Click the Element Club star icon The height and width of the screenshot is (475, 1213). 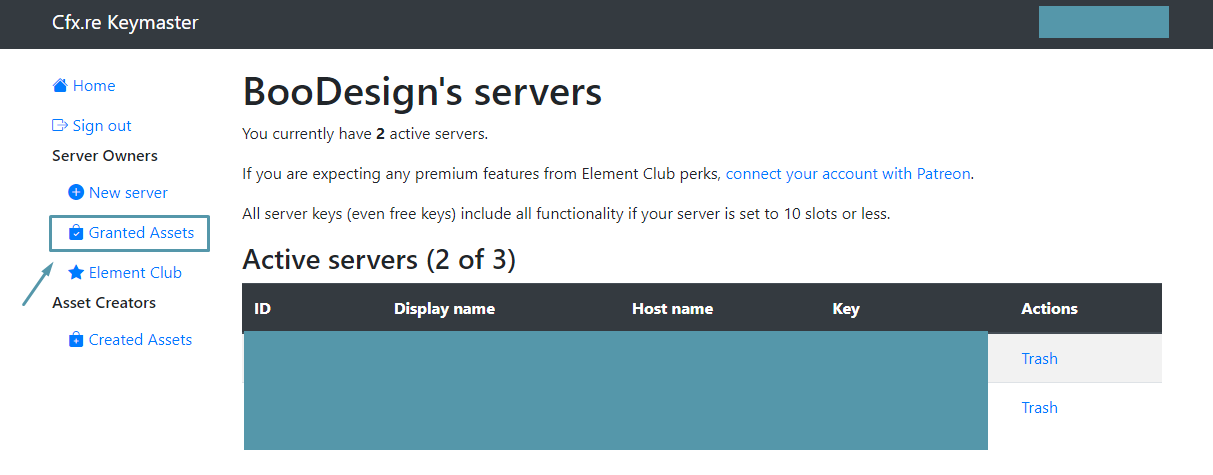(x=76, y=272)
